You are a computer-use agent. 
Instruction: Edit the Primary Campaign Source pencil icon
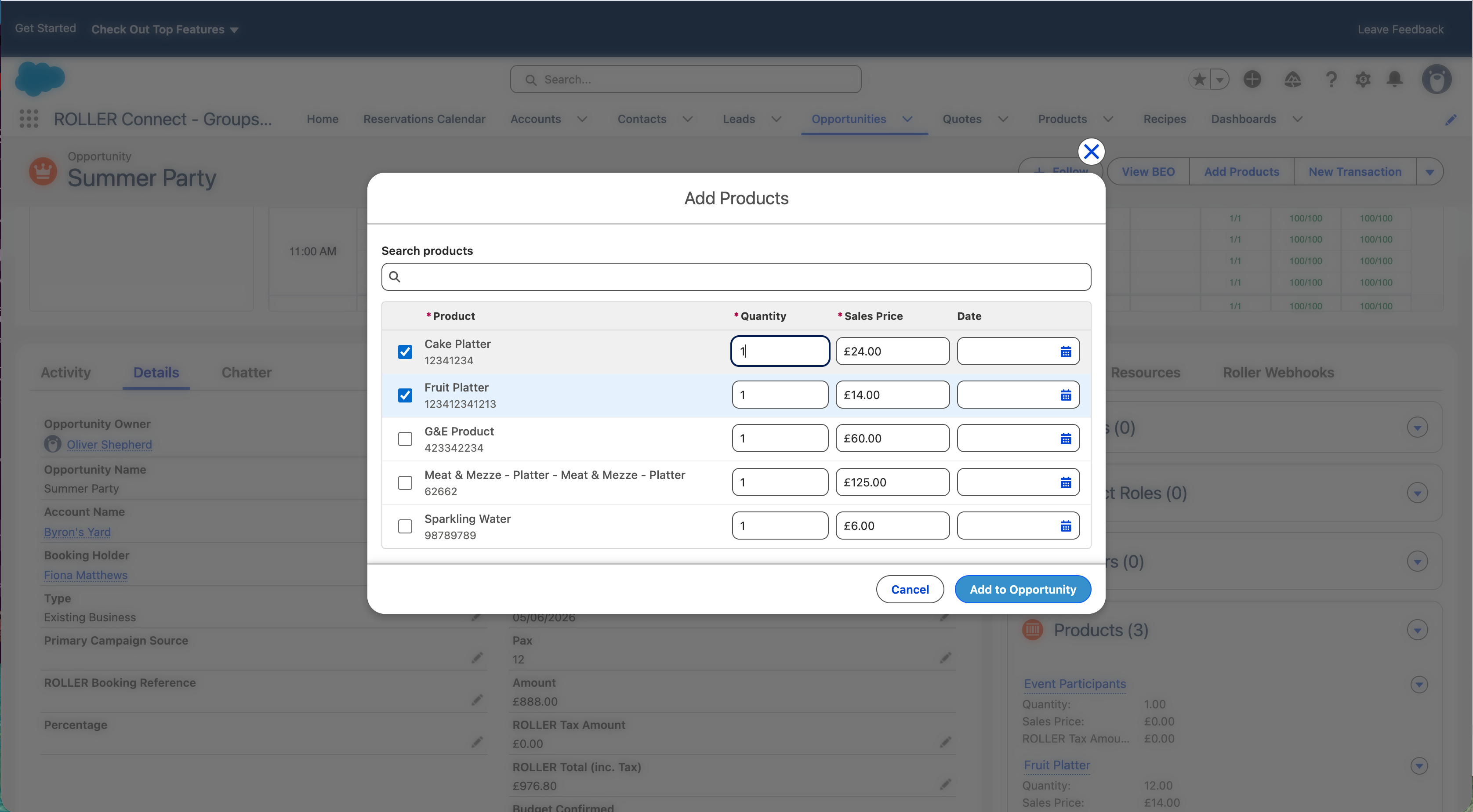pyautogui.click(x=477, y=658)
